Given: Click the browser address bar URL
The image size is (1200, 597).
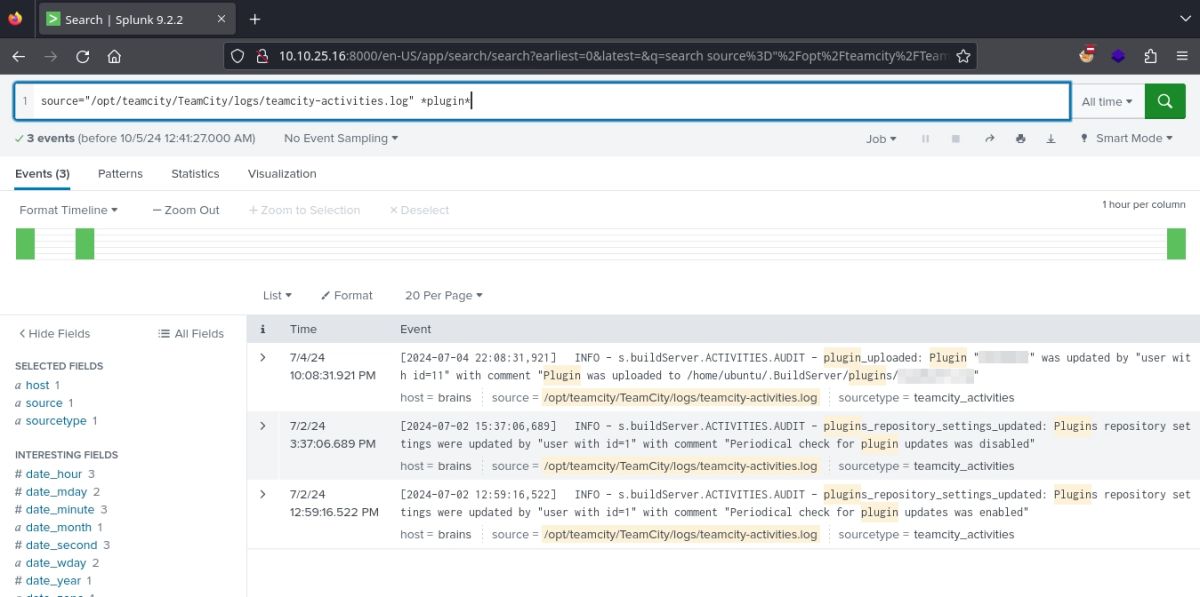Looking at the screenshot, I should 612,57.
